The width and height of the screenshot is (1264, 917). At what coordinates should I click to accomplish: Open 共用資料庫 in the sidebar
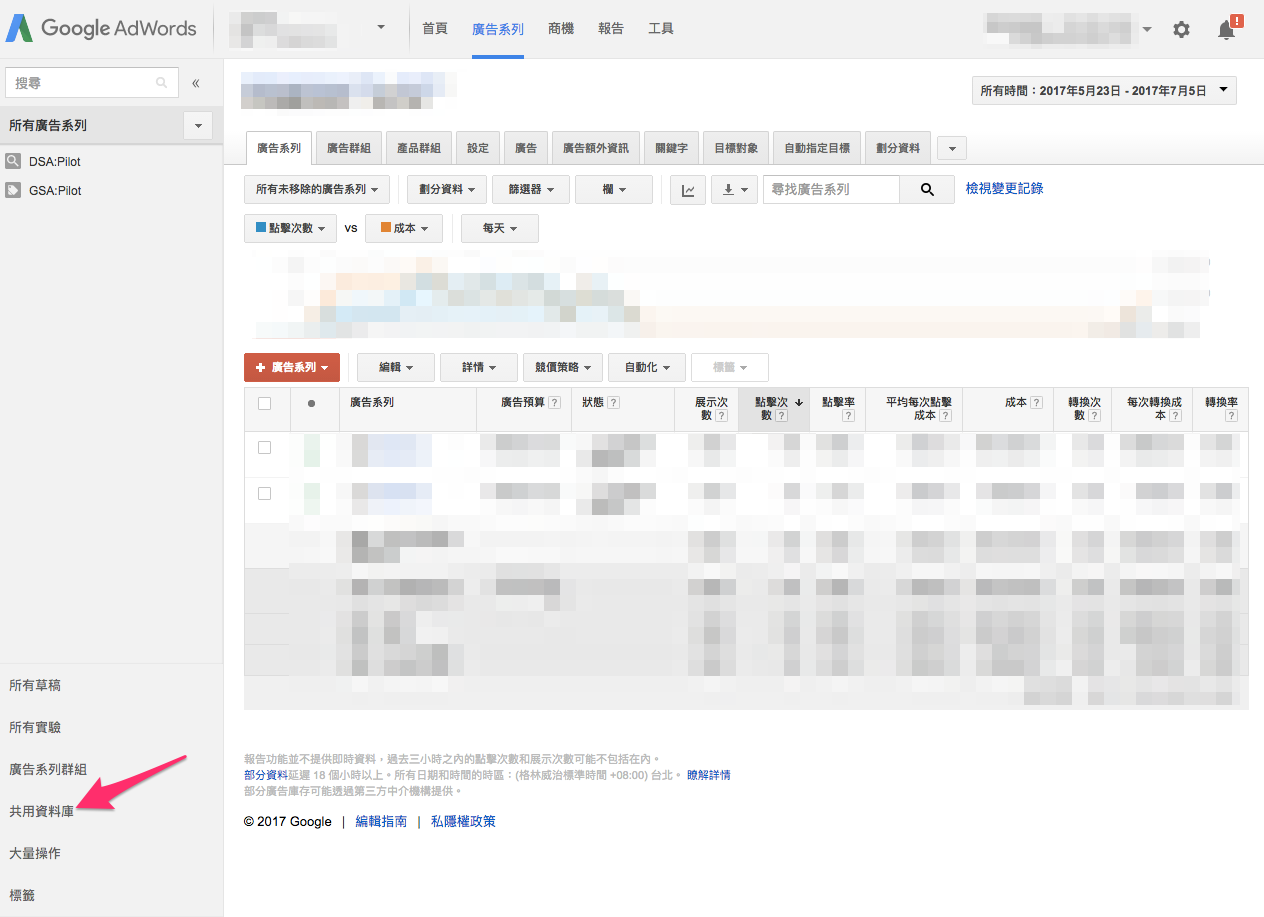tap(41, 811)
